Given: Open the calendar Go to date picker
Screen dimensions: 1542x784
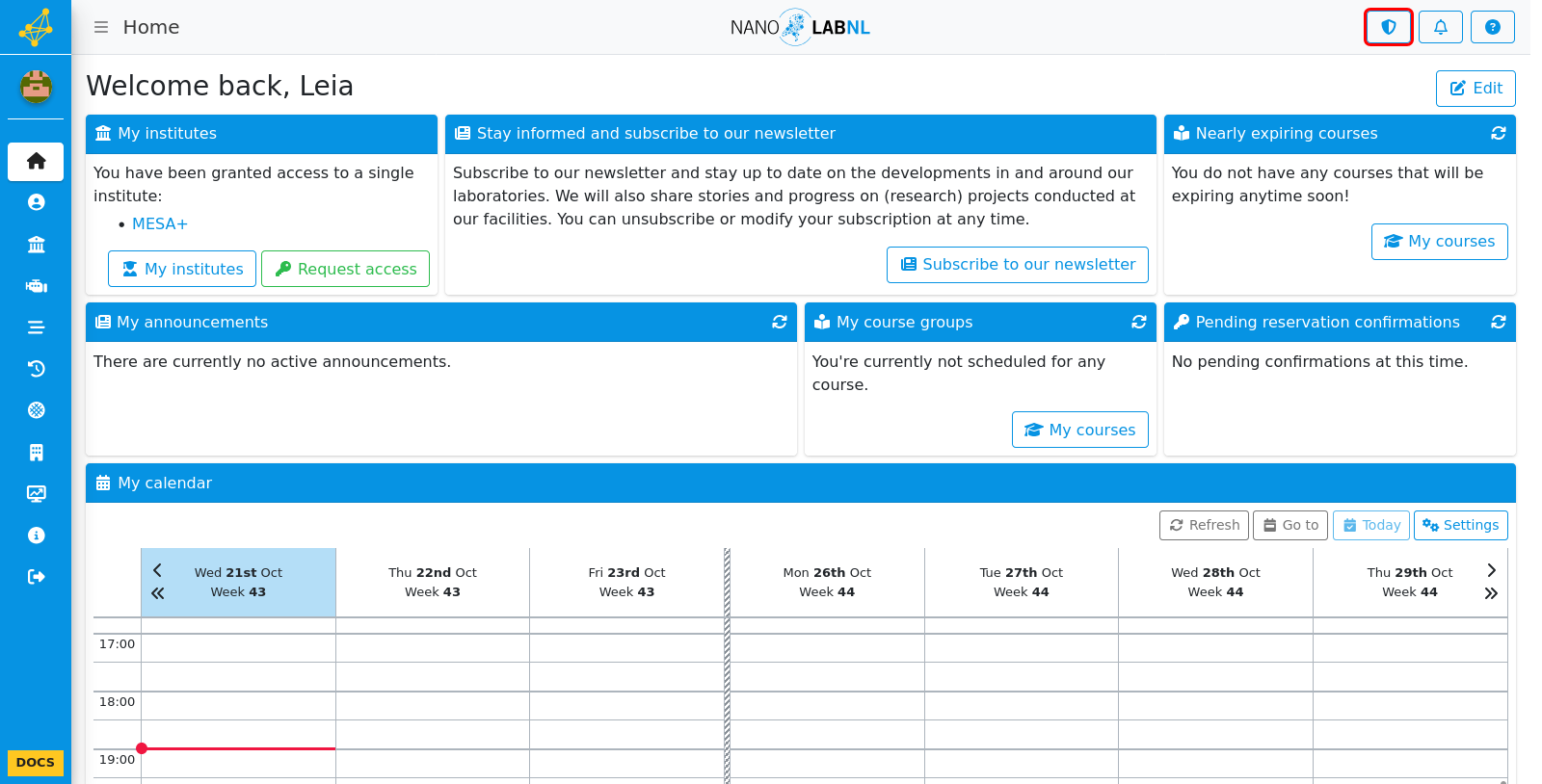Looking at the screenshot, I should coord(1290,525).
